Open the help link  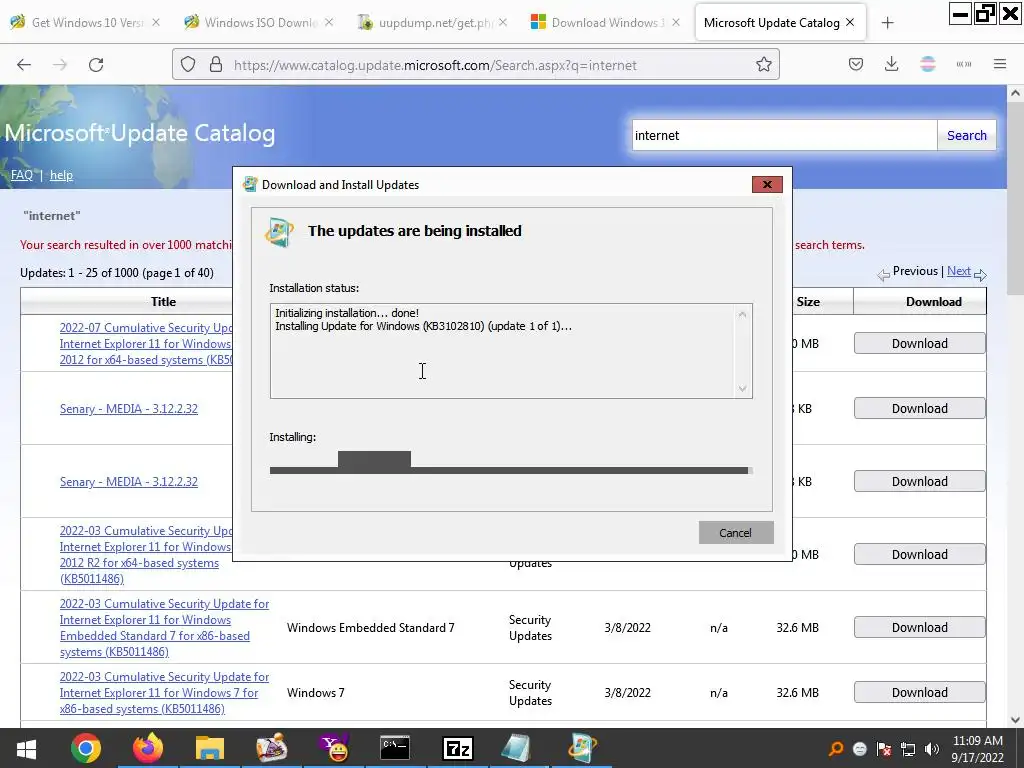(61, 175)
